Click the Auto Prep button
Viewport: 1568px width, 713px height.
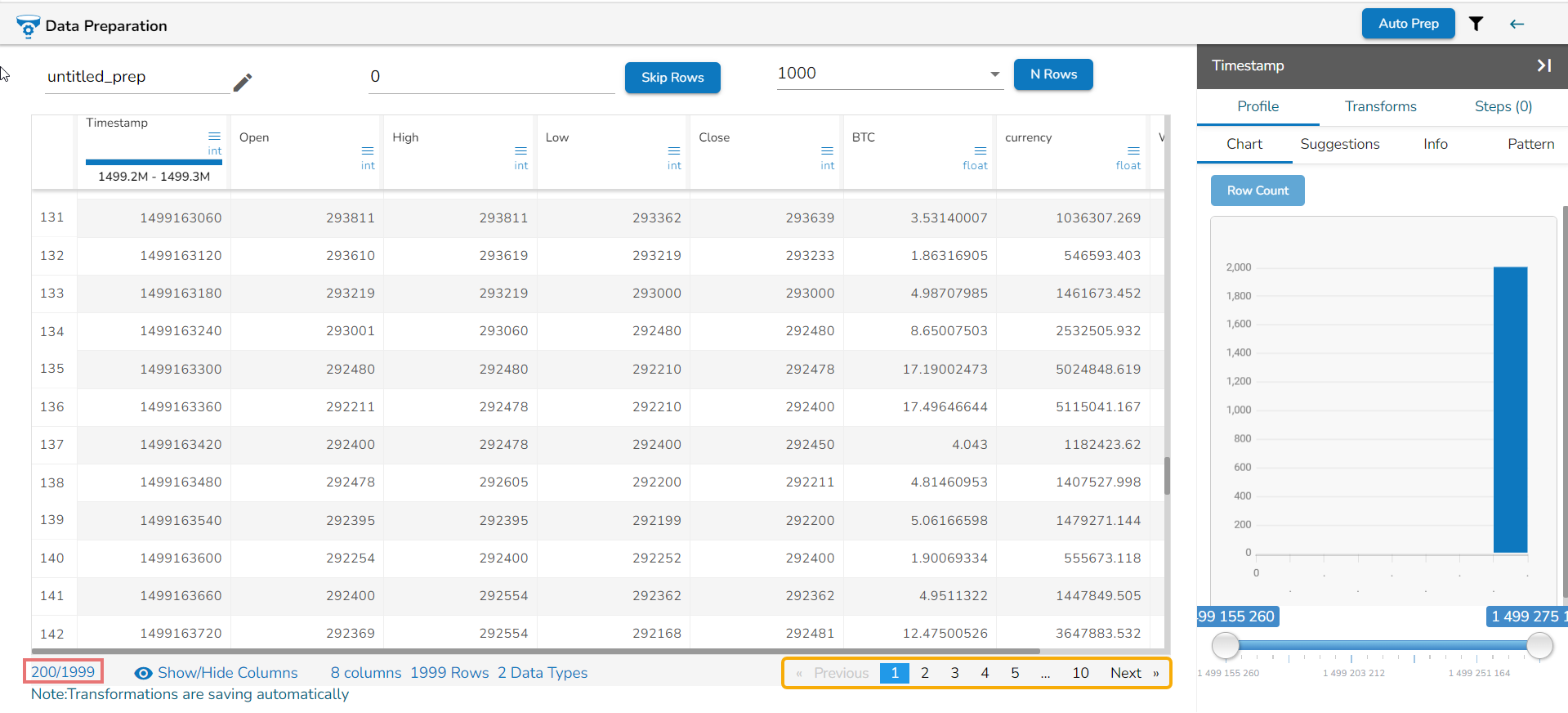1408,24
